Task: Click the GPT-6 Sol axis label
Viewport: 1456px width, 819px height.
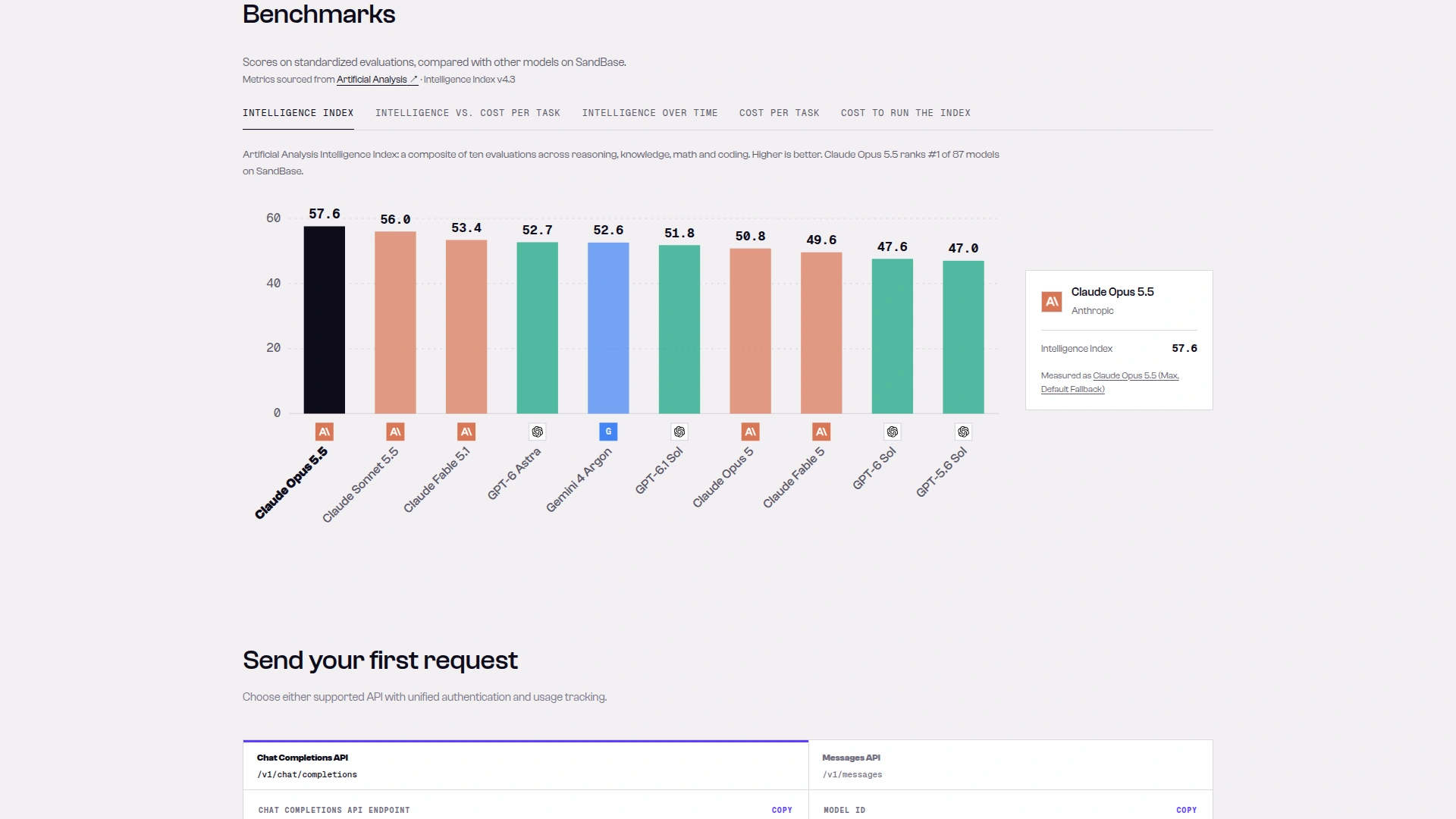Action: (874, 468)
